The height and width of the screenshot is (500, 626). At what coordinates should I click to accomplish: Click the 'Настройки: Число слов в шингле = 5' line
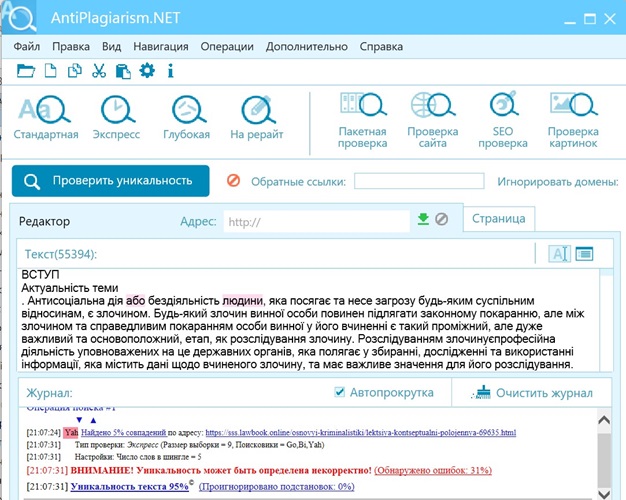(138, 457)
